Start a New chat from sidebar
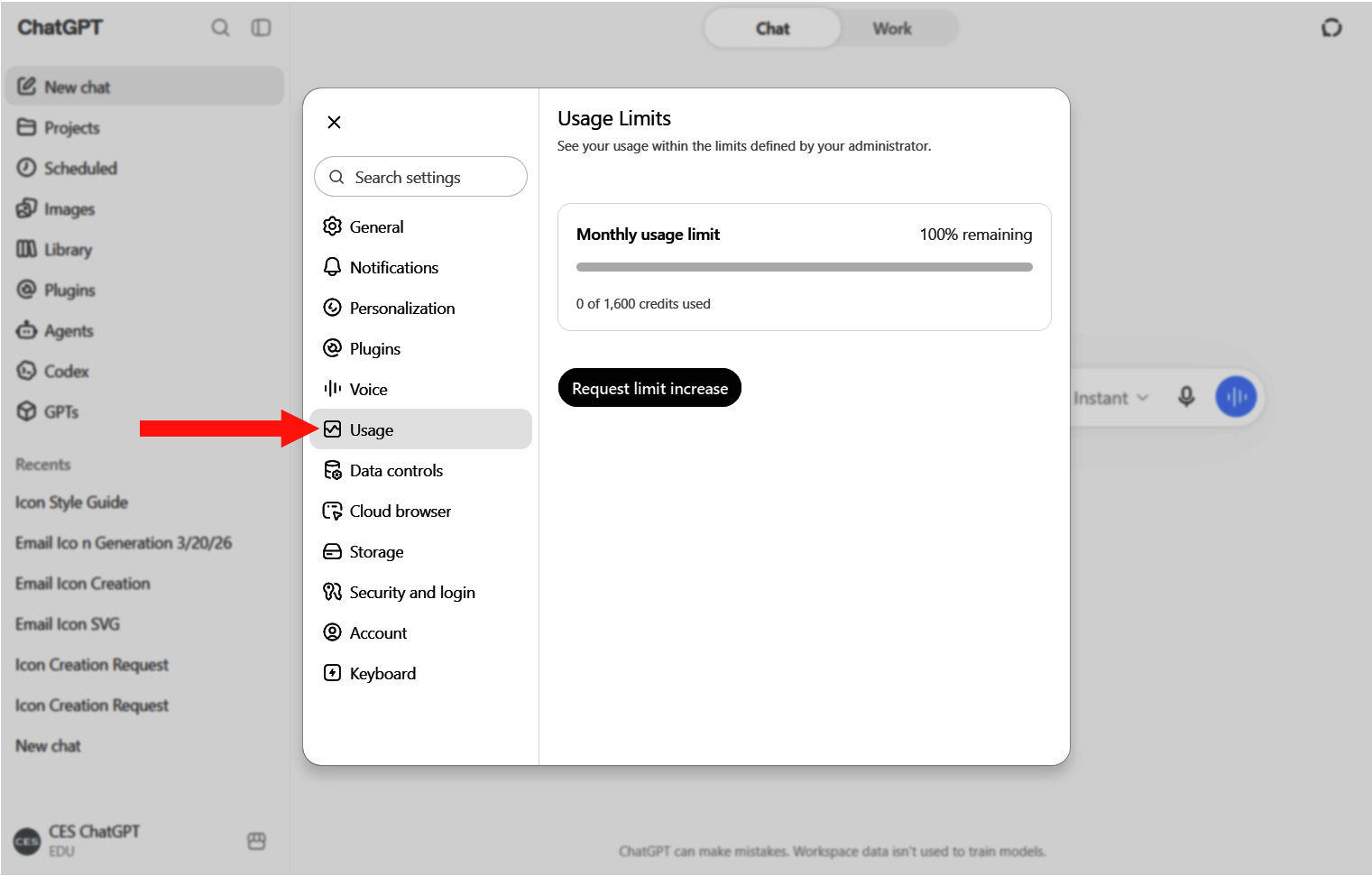The height and width of the screenshot is (876, 1372). click(x=144, y=87)
